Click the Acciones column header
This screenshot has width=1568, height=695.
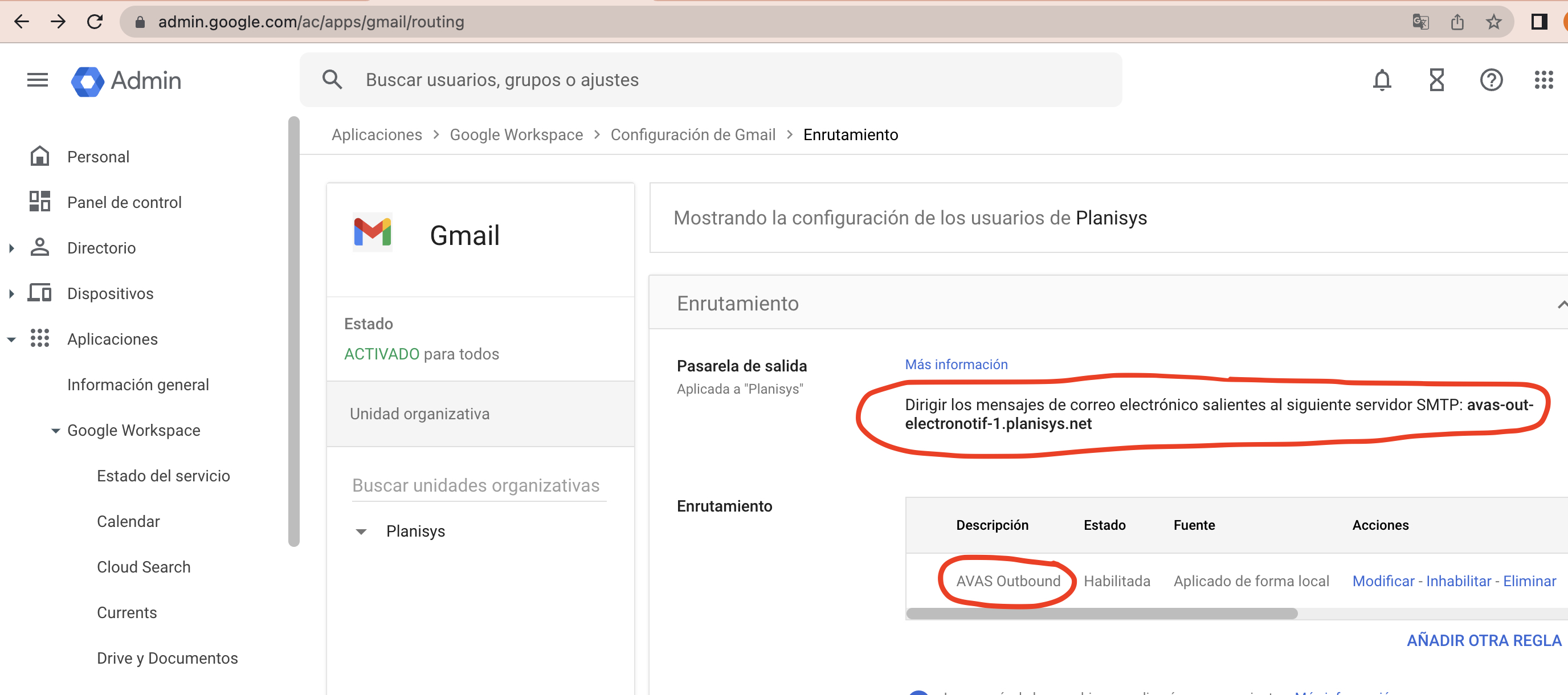tap(1380, 525)
